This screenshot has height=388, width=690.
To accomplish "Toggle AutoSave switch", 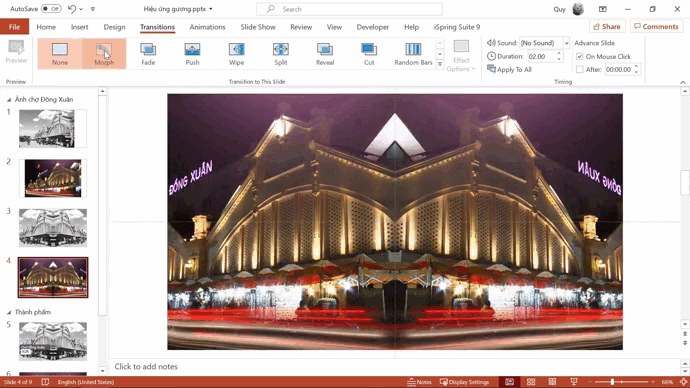I will 51,9.
